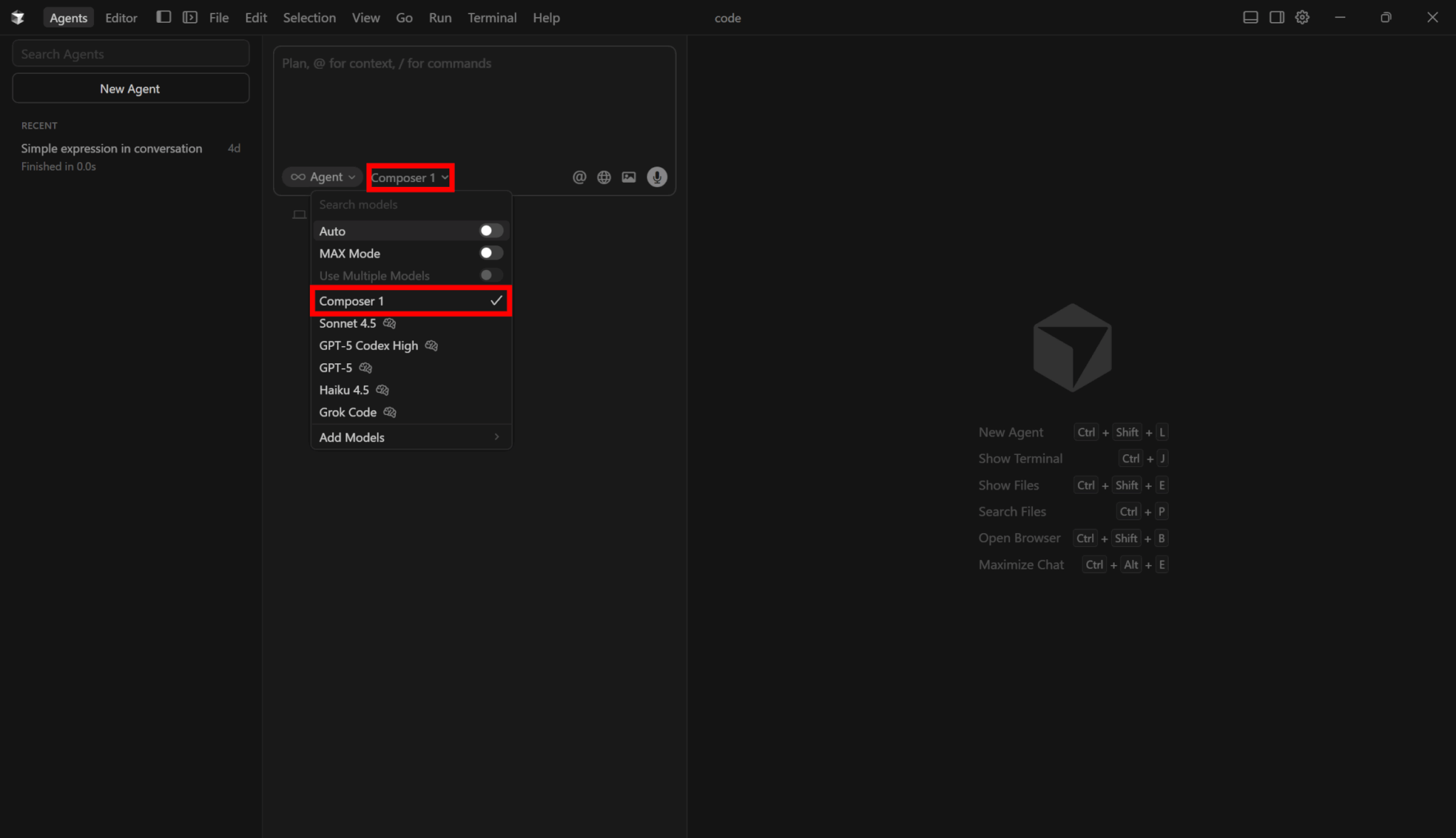Toggle Use Multiple Models switch
Screen dimensions: 1456x838
(x=491, y=275)
